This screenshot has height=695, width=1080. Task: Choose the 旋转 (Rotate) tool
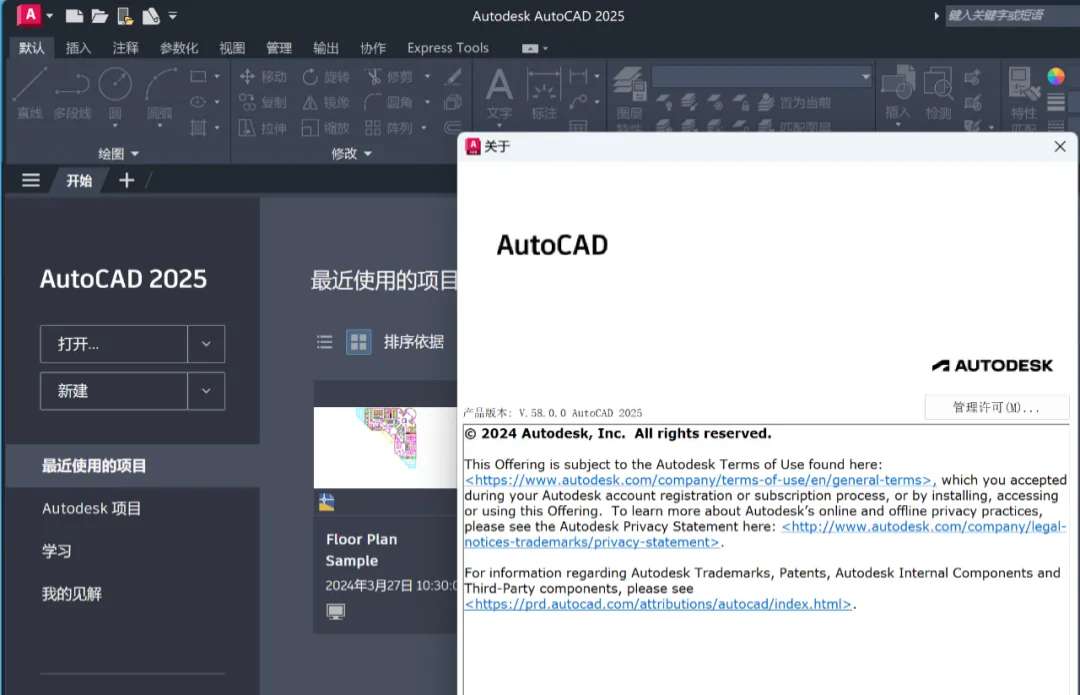tap(326, 76)
